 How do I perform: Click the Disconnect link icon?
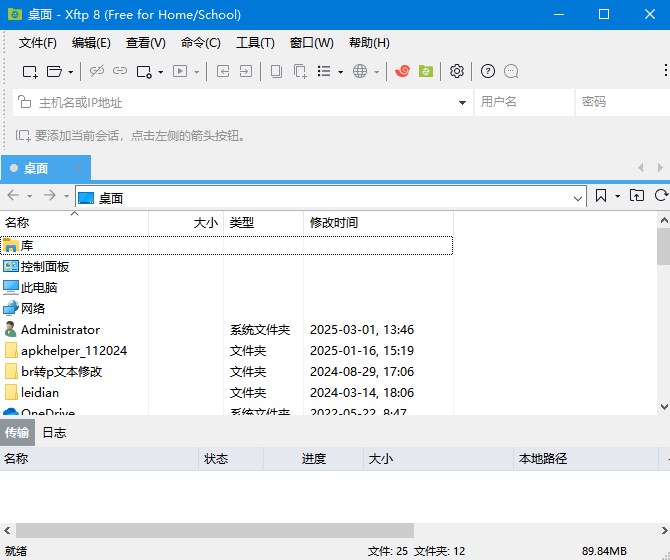pos(97,71)
